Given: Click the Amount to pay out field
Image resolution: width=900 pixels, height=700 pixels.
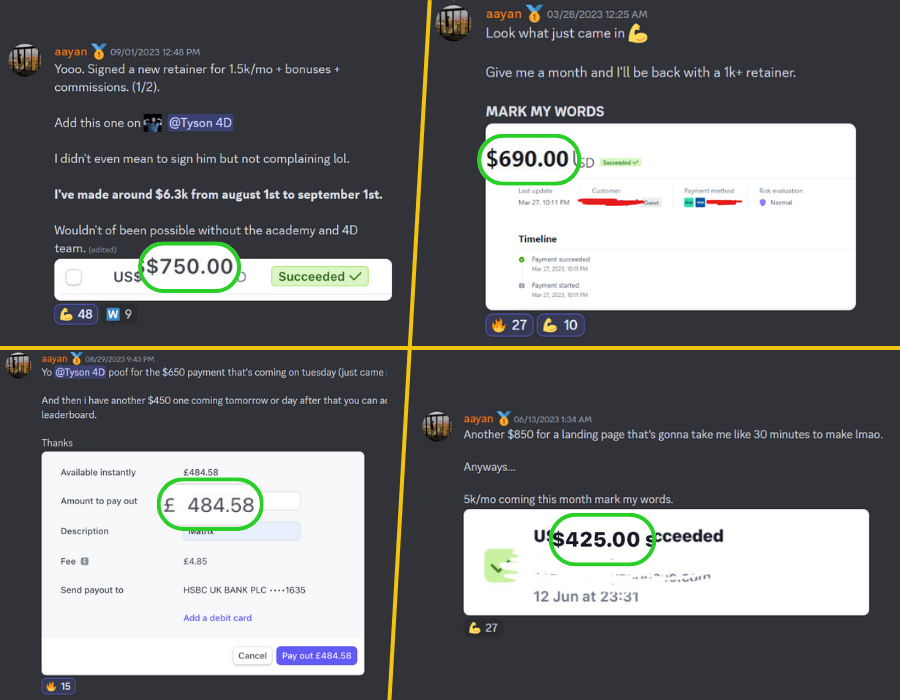Looking at the screenshot, I should [230, 501].
